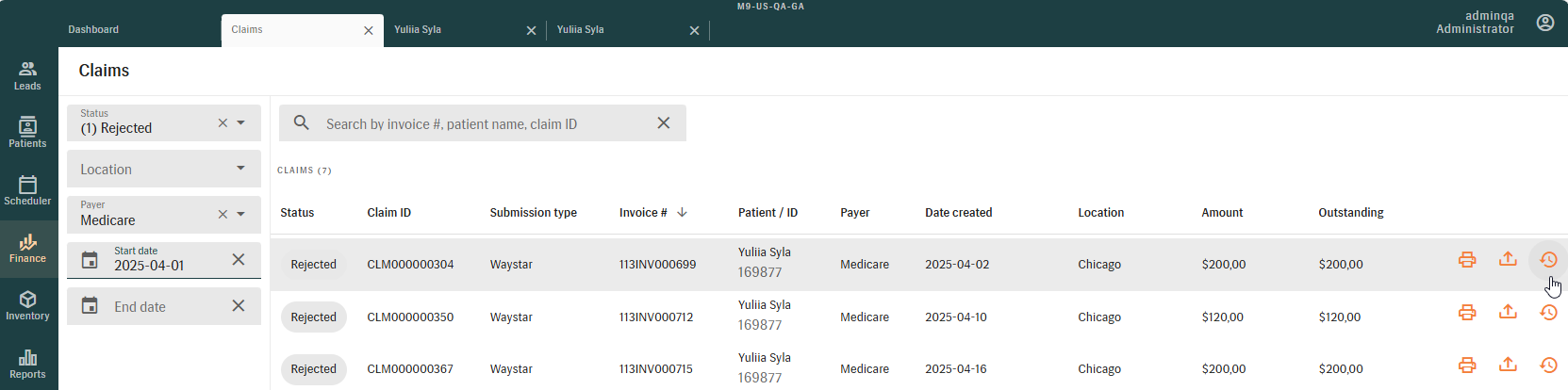
Task: Open the Location dropdown filter
Action: [164, 169]
